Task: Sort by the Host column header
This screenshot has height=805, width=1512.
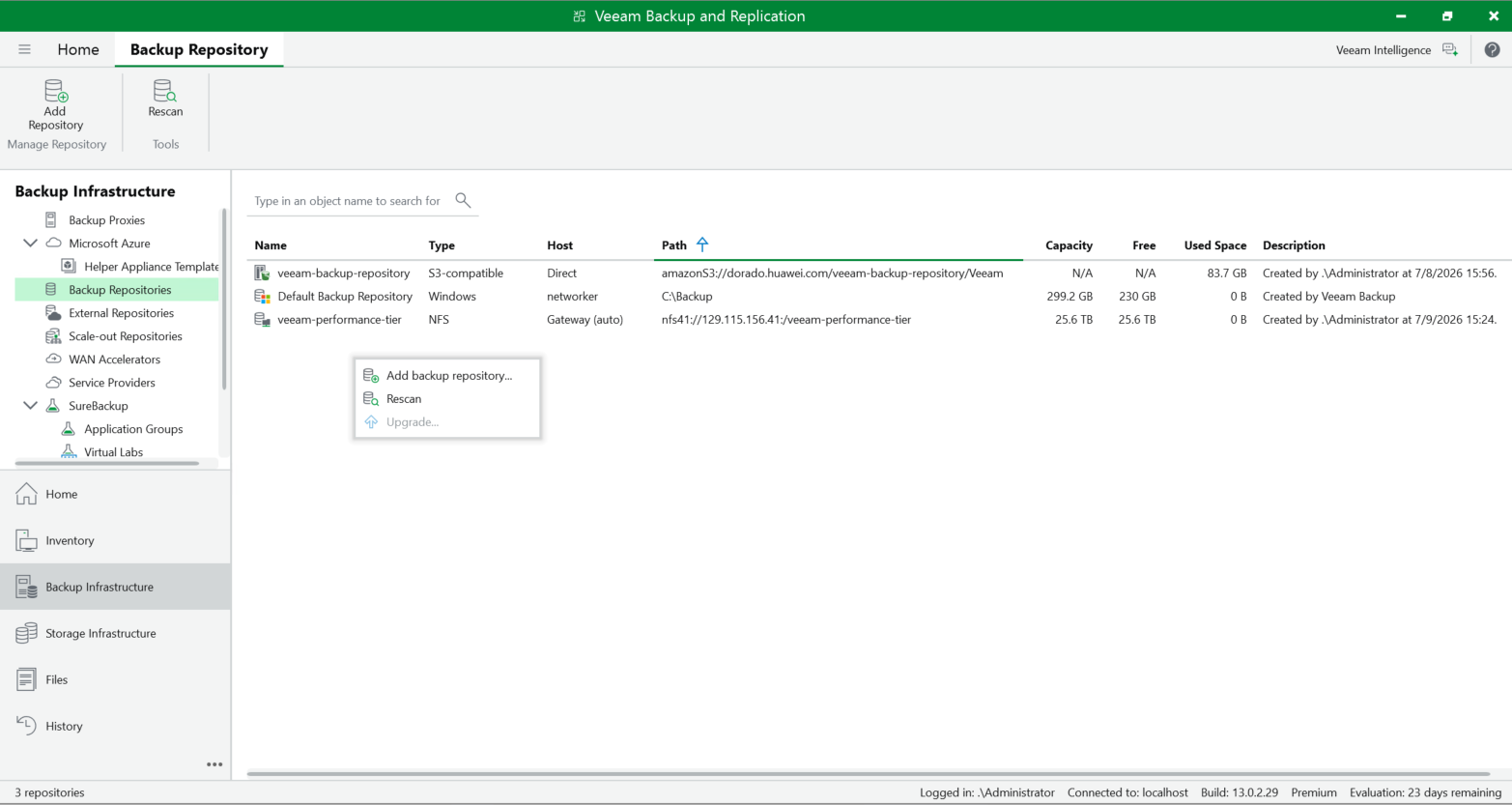Action: [x=559, y=245]
